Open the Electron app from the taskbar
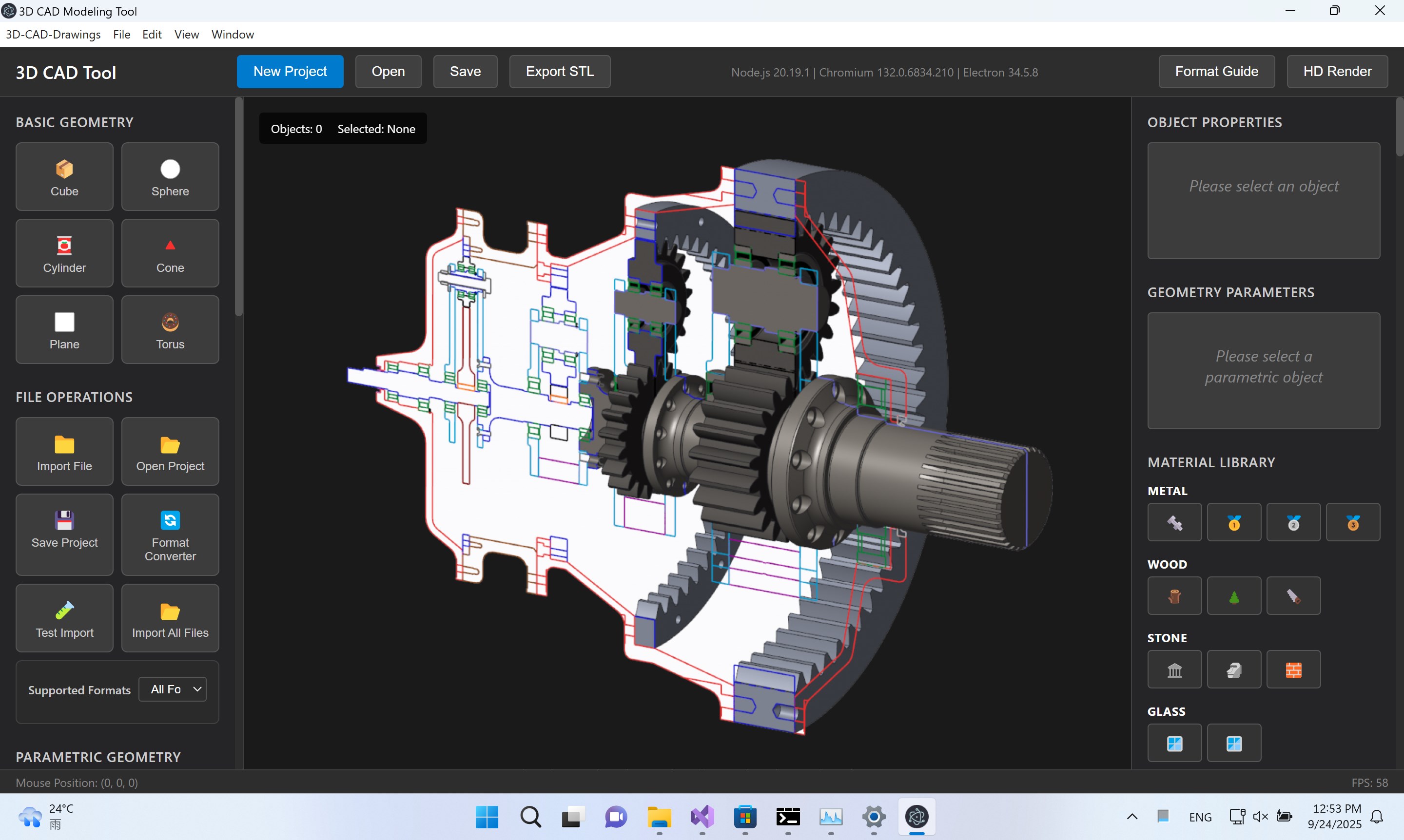 (916, 818)
